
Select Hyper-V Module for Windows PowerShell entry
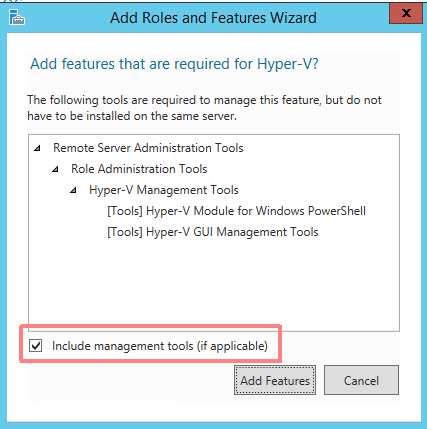tap(236, 211)
